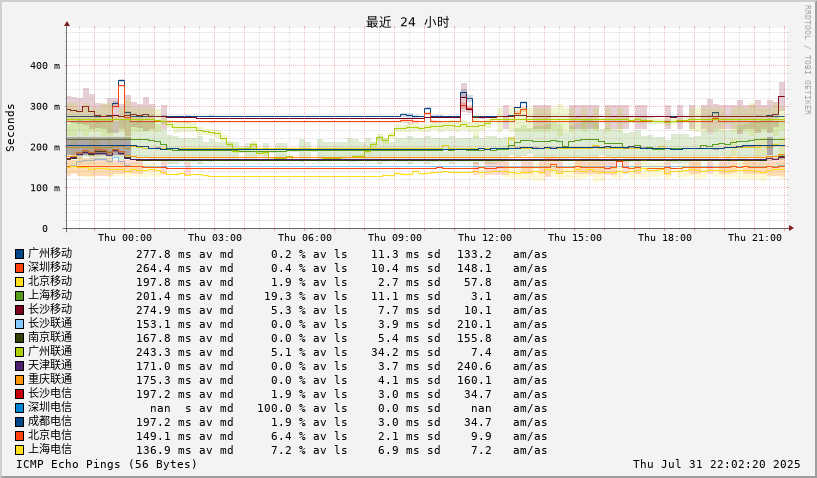Viewport: 817px width, 478px height.
Task: Click the Seconds y-axis label
Action: click(10, 128)
